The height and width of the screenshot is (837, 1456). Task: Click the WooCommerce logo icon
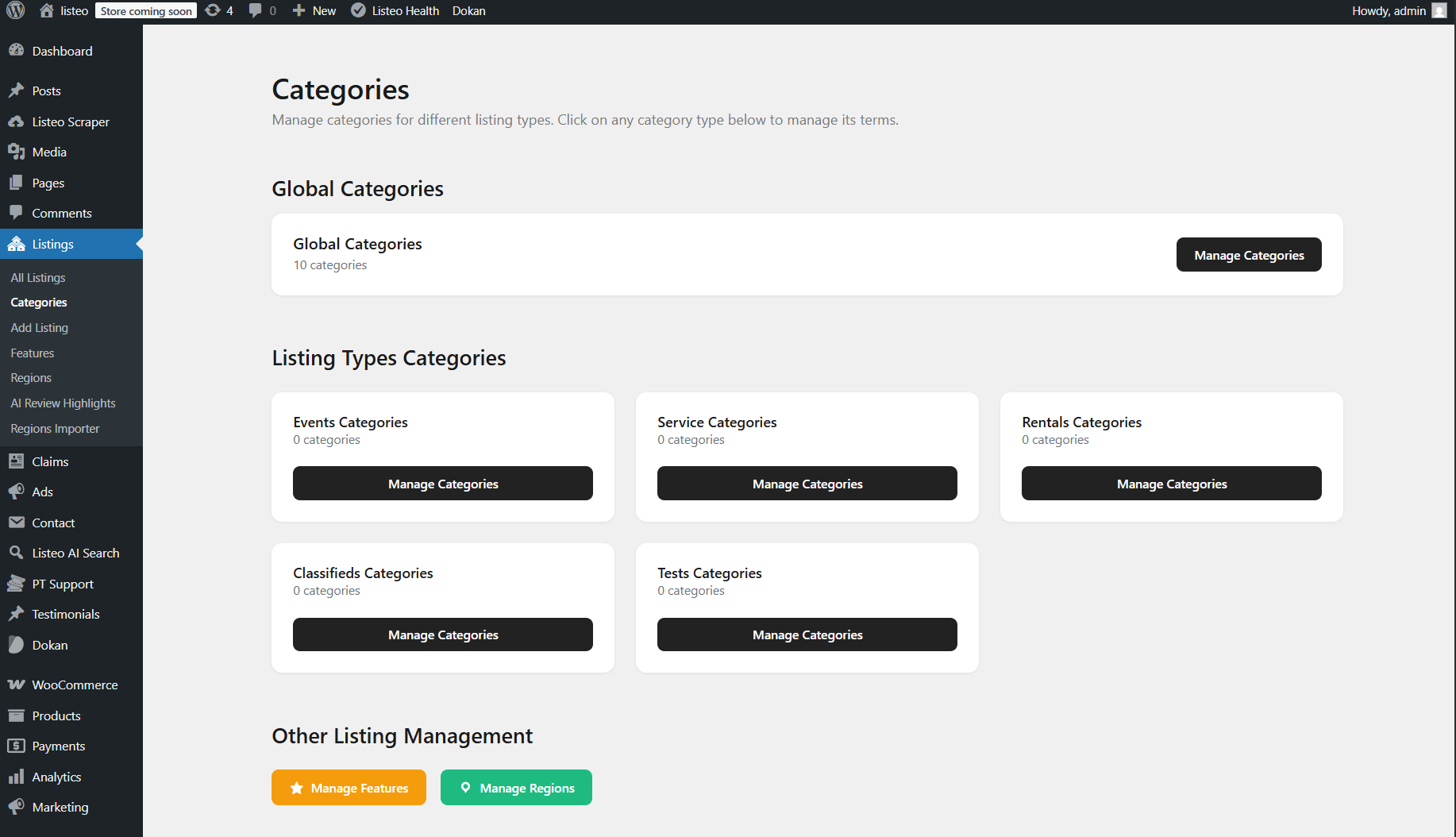(x=16, y=685)
